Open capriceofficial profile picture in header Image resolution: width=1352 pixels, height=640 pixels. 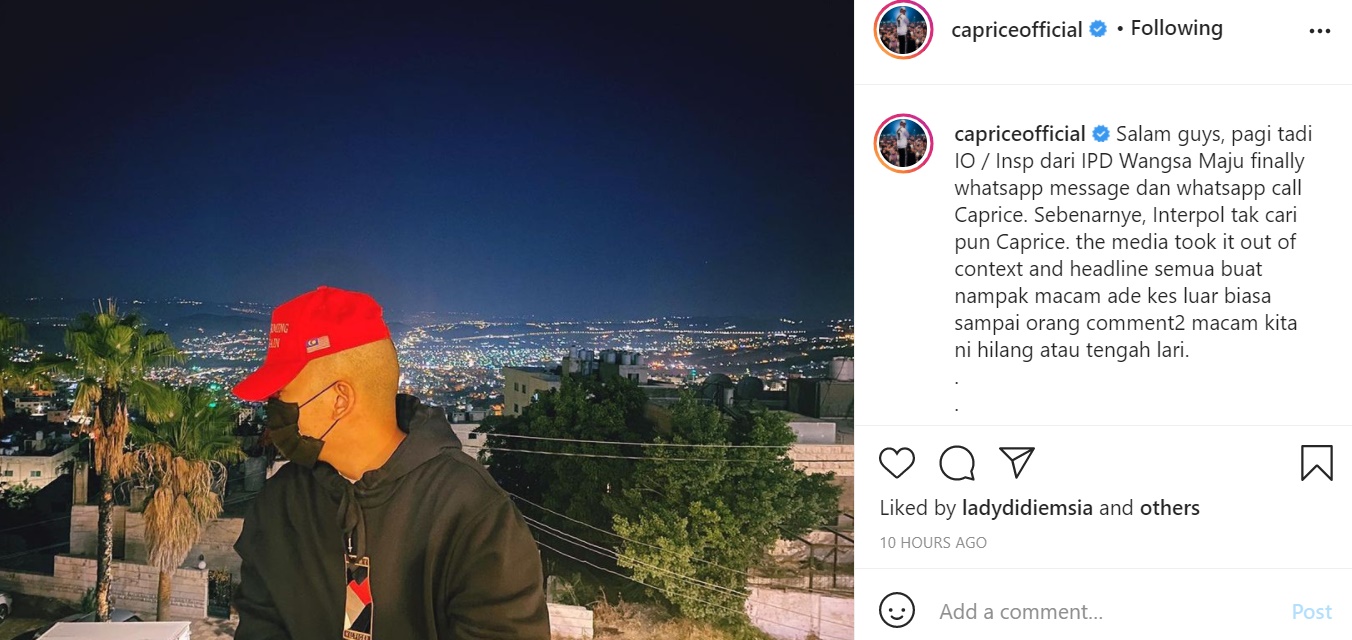[x=903, y=30]
